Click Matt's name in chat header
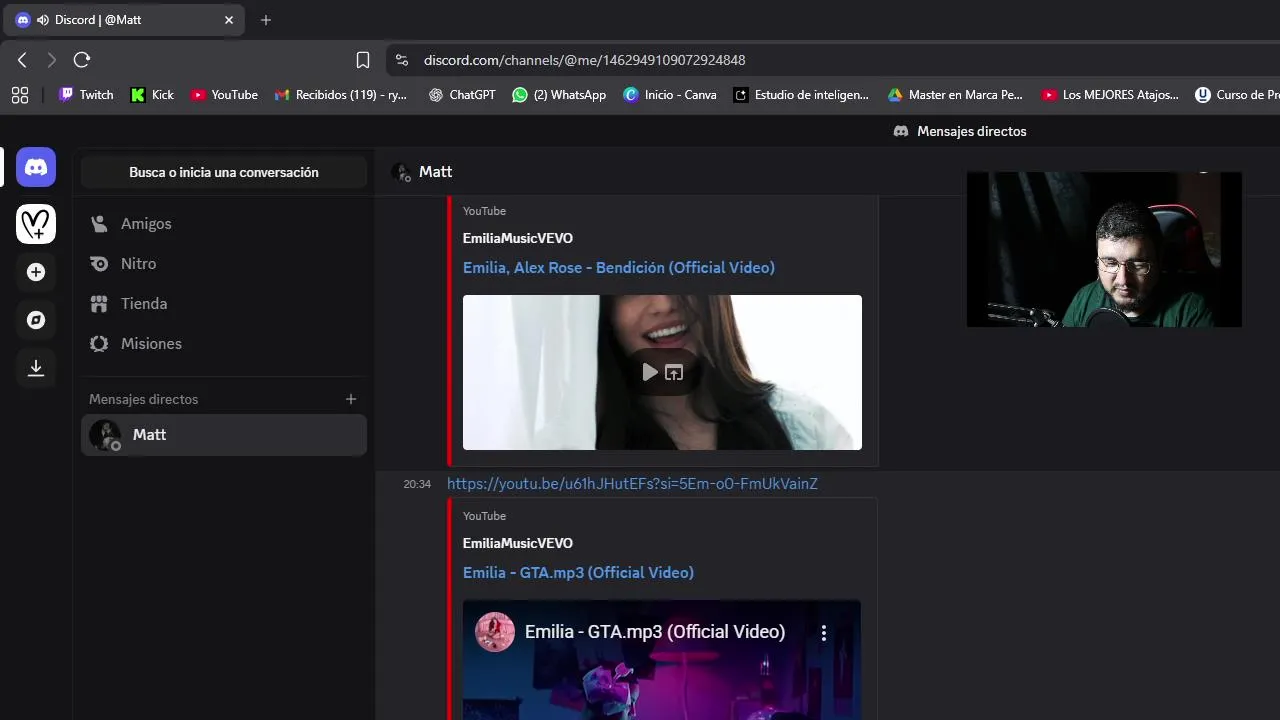1280x720 pixels. (436, 172)
